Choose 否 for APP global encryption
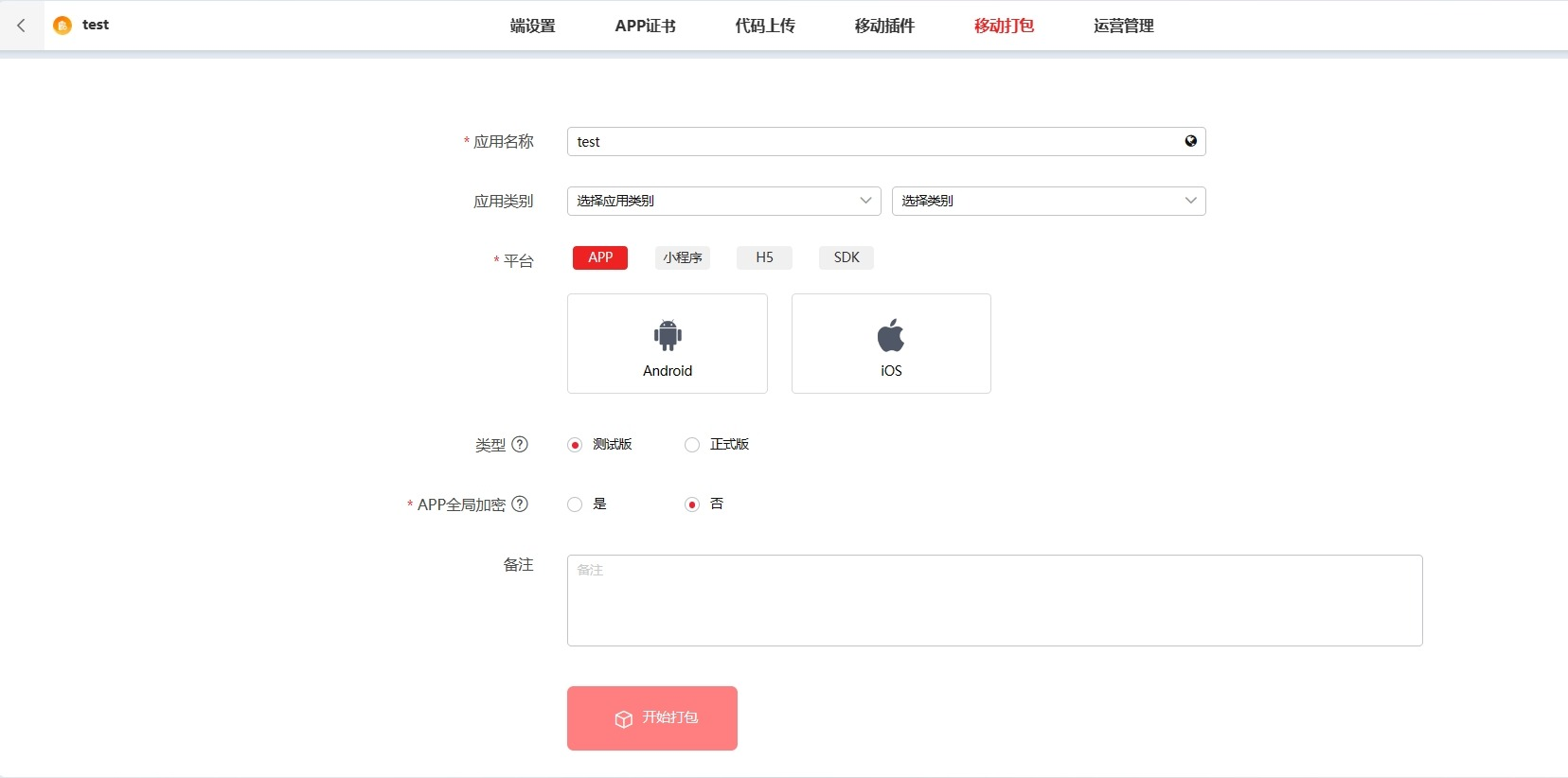The height and width of the screenshot is (778, 1568). (x=692, y=504)
